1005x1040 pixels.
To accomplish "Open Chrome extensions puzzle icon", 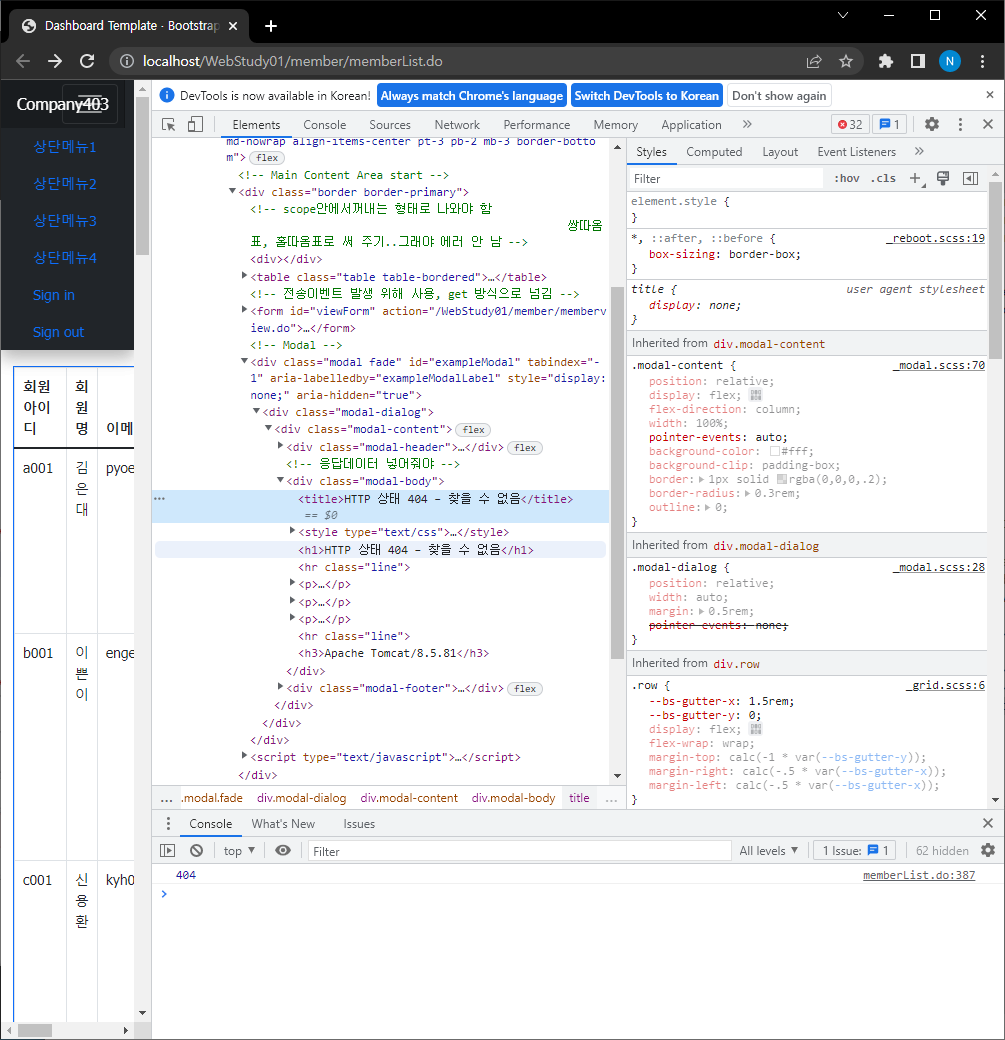I will click(x=886, y=61).
